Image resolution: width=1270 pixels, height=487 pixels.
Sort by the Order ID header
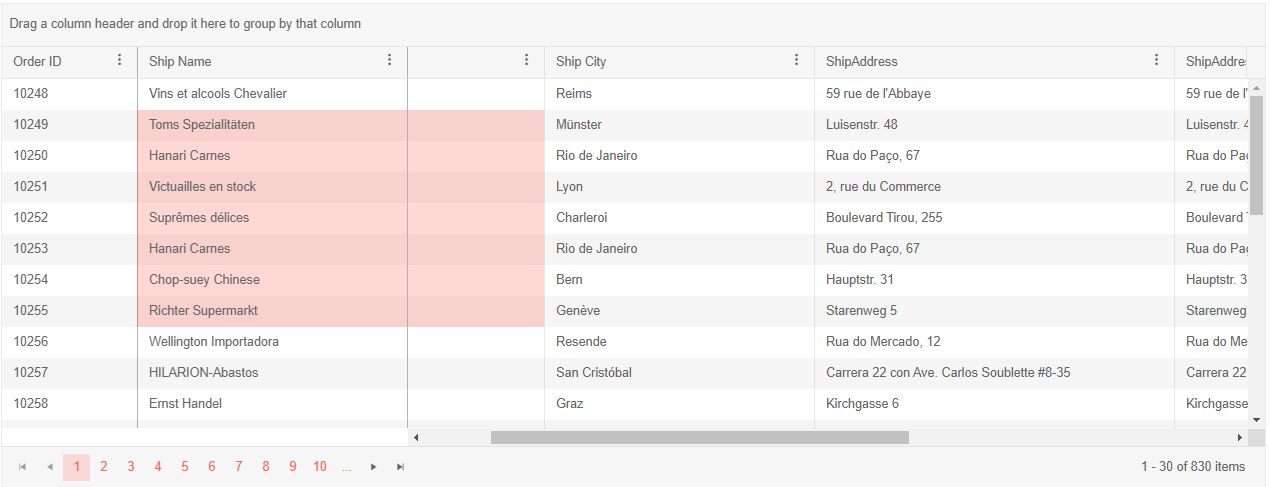37,61
